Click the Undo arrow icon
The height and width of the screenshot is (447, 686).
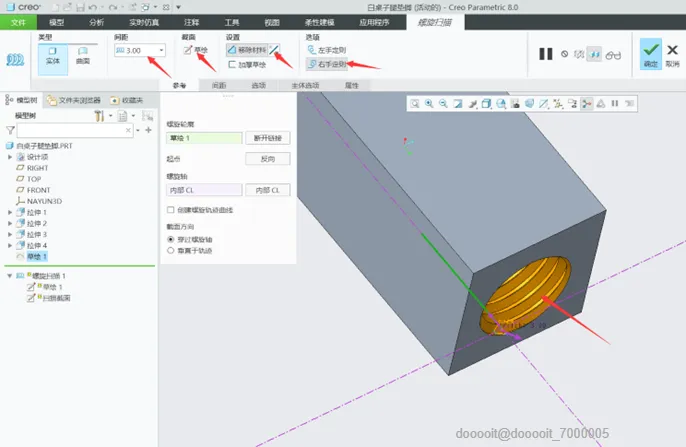point(92,7)
